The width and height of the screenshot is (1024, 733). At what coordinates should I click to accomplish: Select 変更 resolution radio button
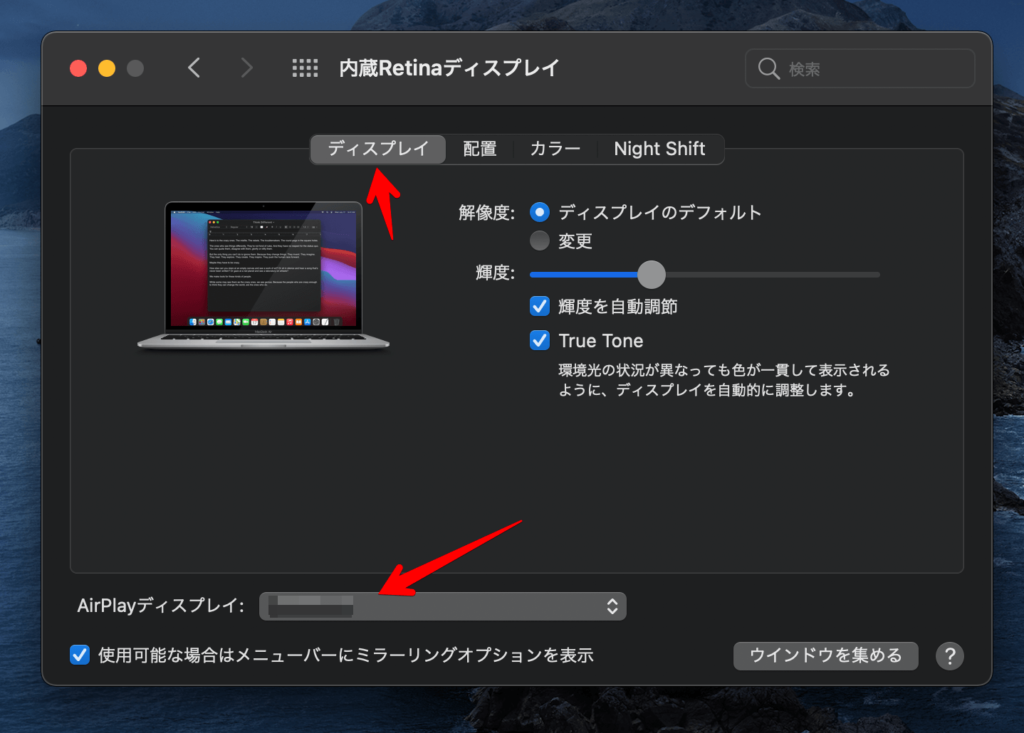coord(539,241)
